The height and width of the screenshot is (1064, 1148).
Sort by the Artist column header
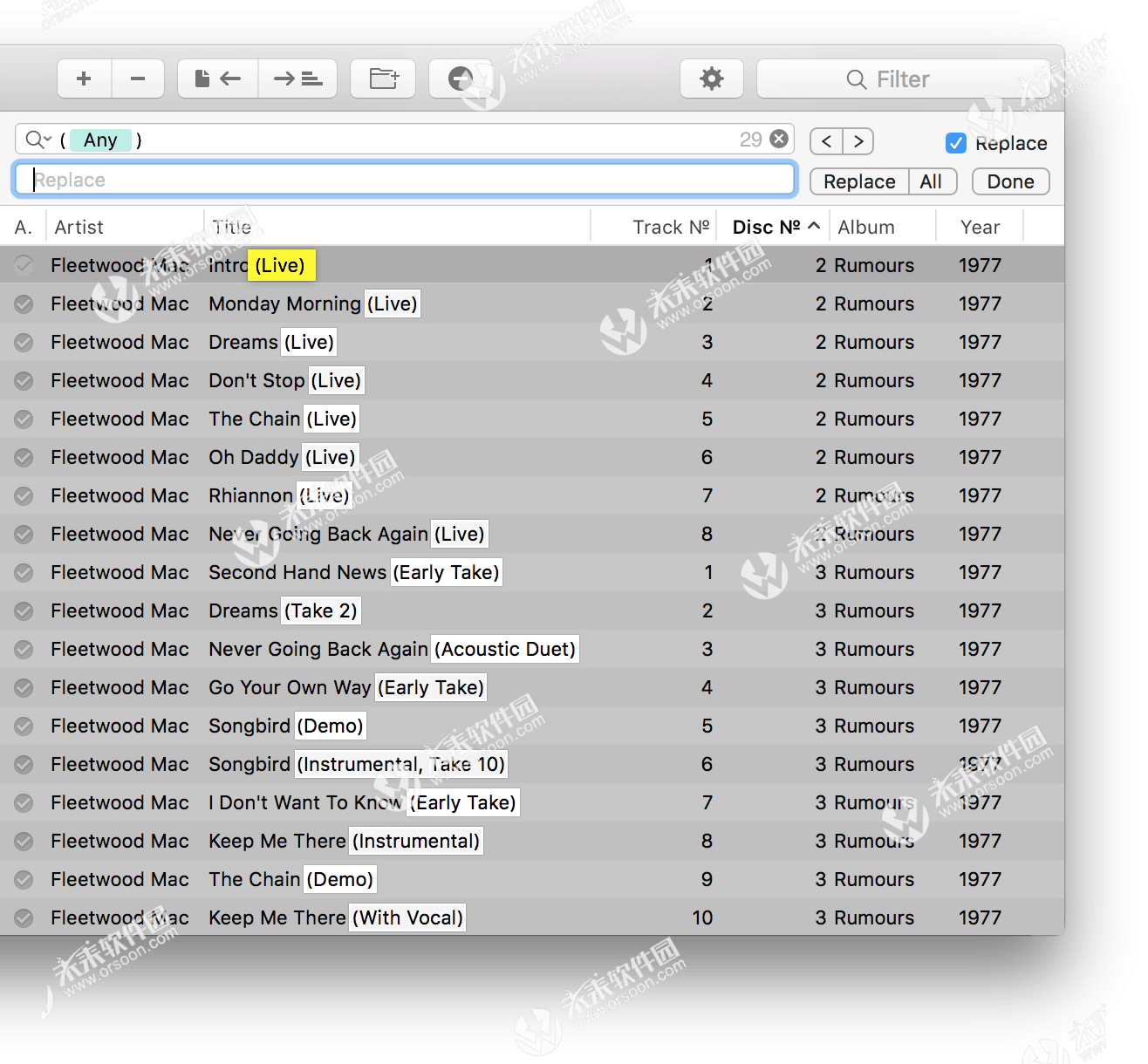[x=125, y=227]
